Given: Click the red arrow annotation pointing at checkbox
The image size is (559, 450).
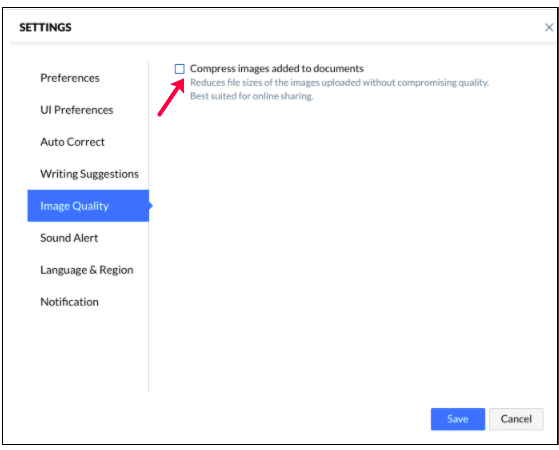Looking at the screenshot, I should (171, 98).
